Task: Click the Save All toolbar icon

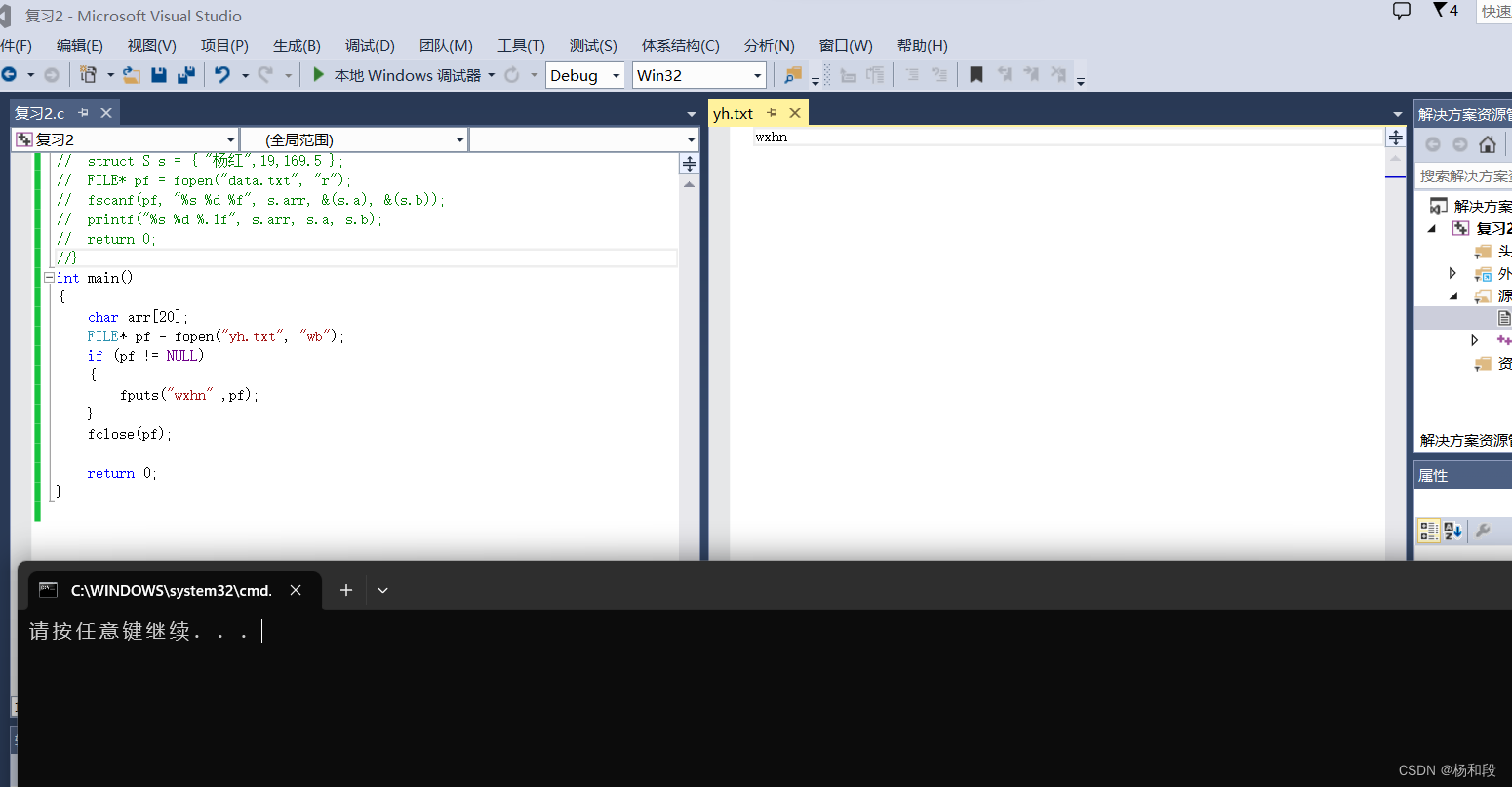Action: (186, 75)
